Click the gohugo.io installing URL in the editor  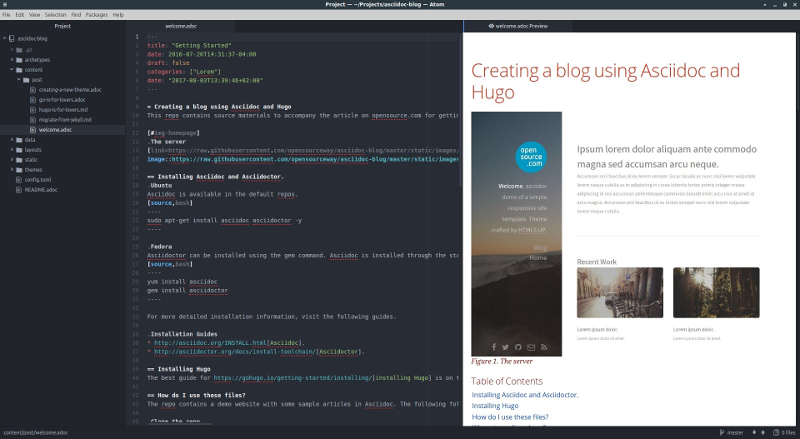[x=293, y=378]
